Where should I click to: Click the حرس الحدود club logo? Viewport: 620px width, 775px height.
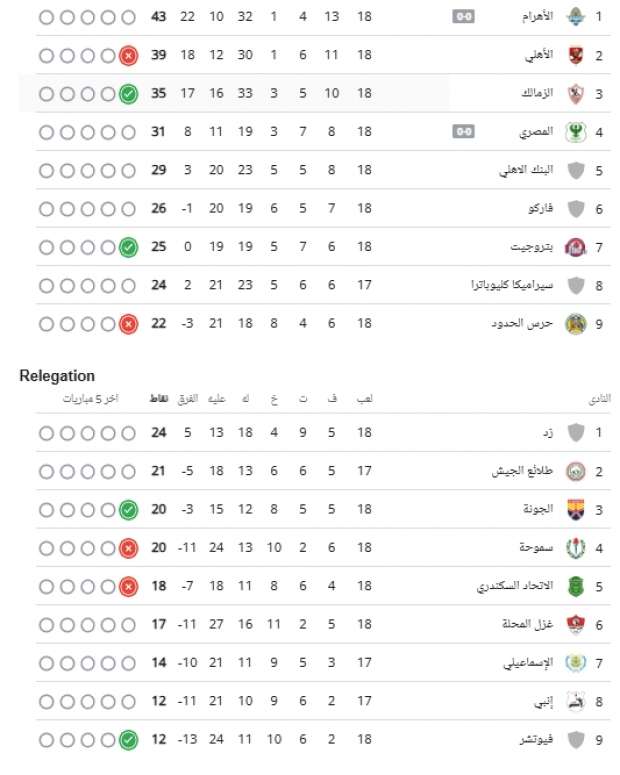click(x=575, y=324)
